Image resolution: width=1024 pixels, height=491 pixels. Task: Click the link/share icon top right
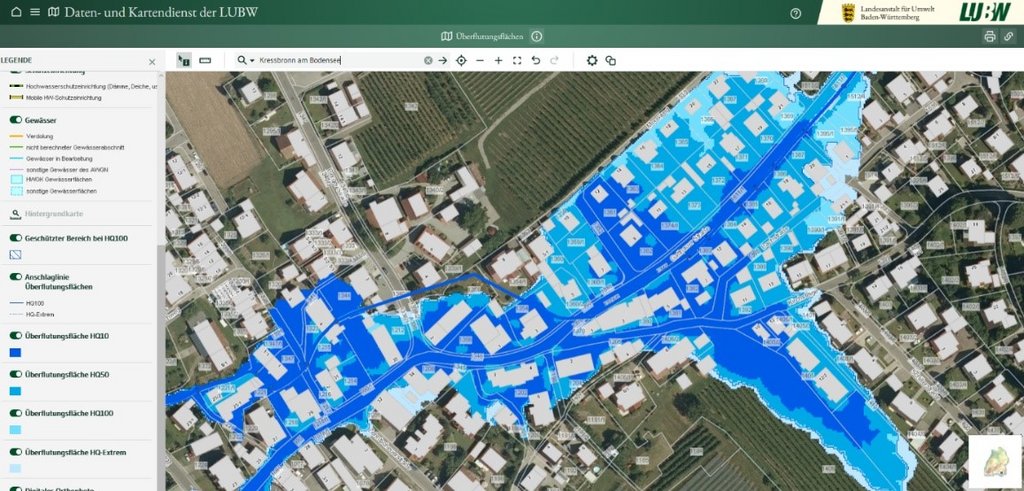1009,37
